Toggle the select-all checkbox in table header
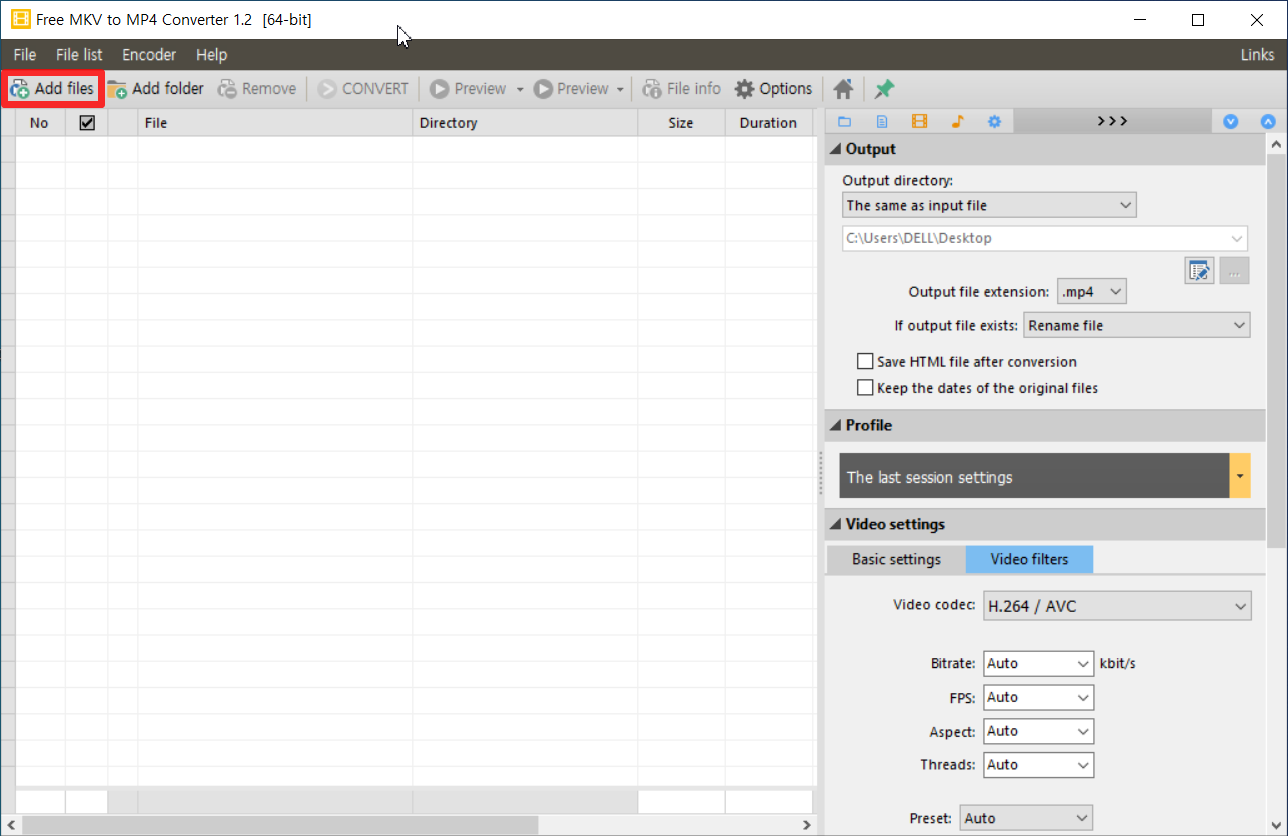The width and height of the screenshot is (1288, 836). click(x=87, y=123)
